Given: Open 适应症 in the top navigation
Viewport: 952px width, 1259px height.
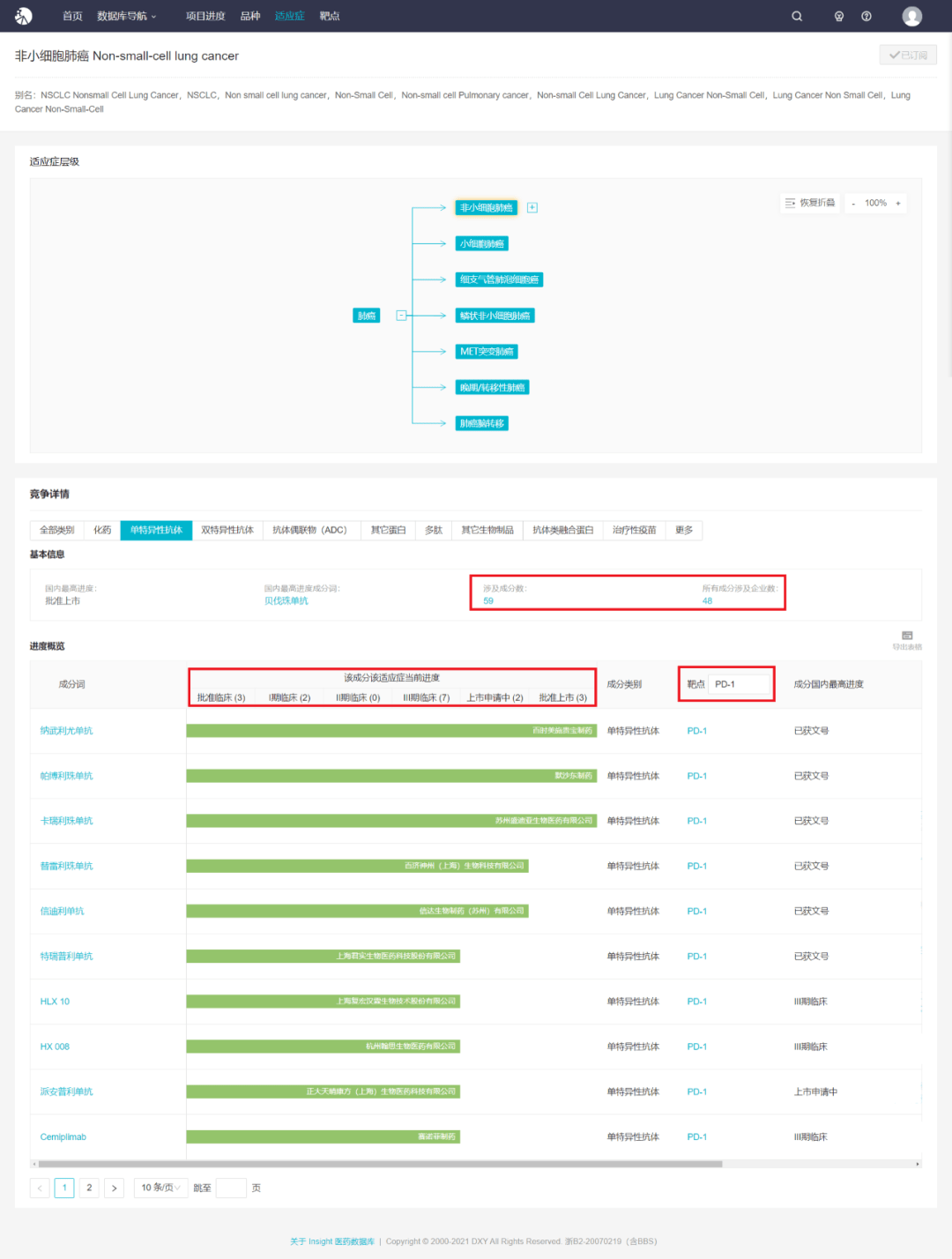Looking at the screenshot, I should [289, 16].
